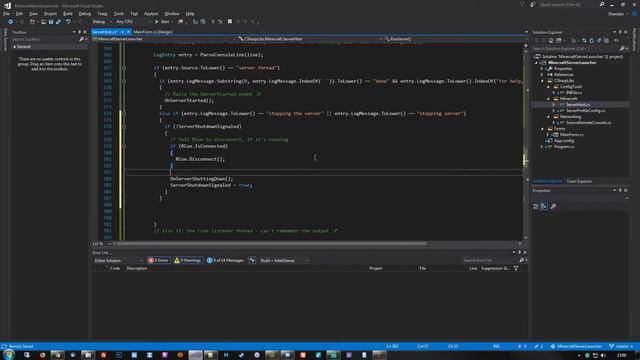Screen dimensions: 640x360
Task: Open the File menu
Action: click(6, 13)
